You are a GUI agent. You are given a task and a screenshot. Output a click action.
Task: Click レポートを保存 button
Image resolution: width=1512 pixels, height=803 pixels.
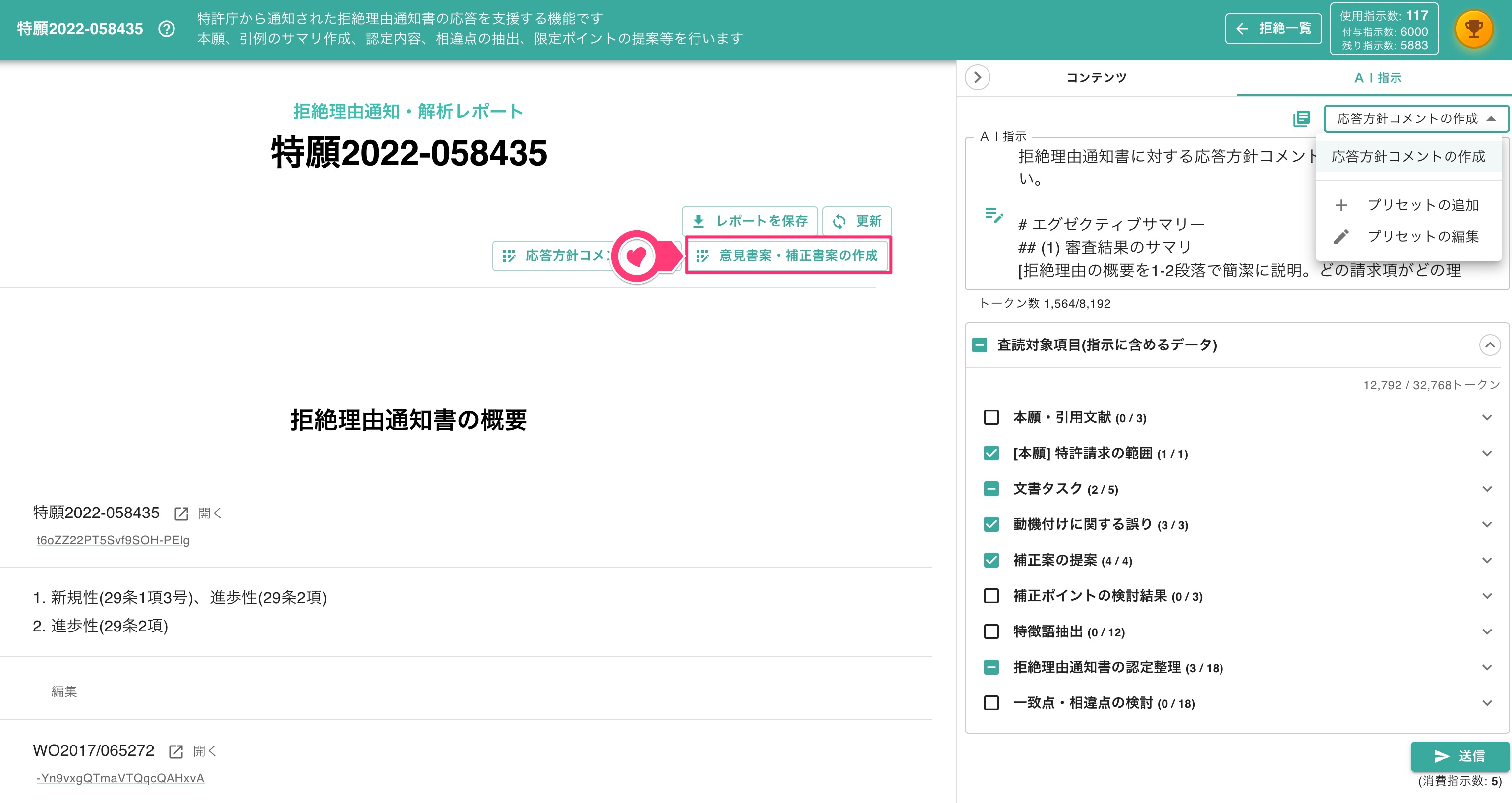coord(750,221)
